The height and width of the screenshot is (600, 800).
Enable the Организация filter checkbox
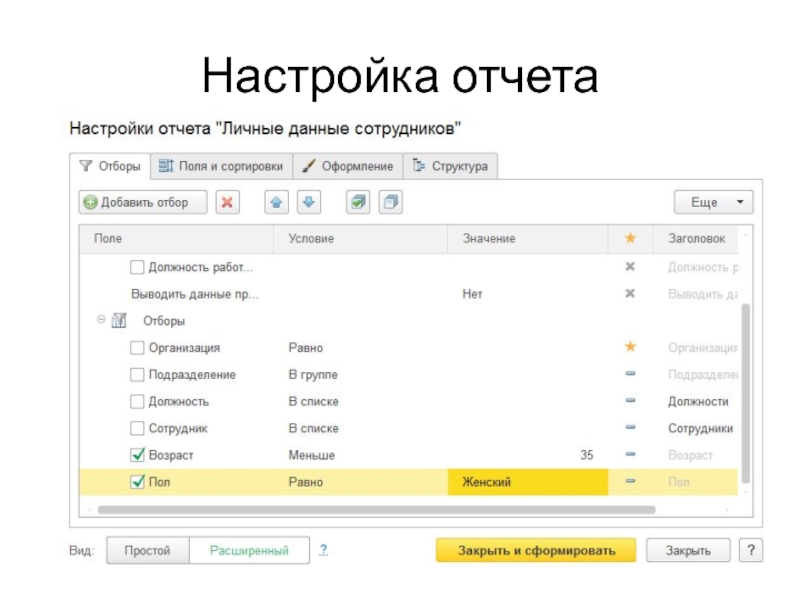[x=138, y=348]
